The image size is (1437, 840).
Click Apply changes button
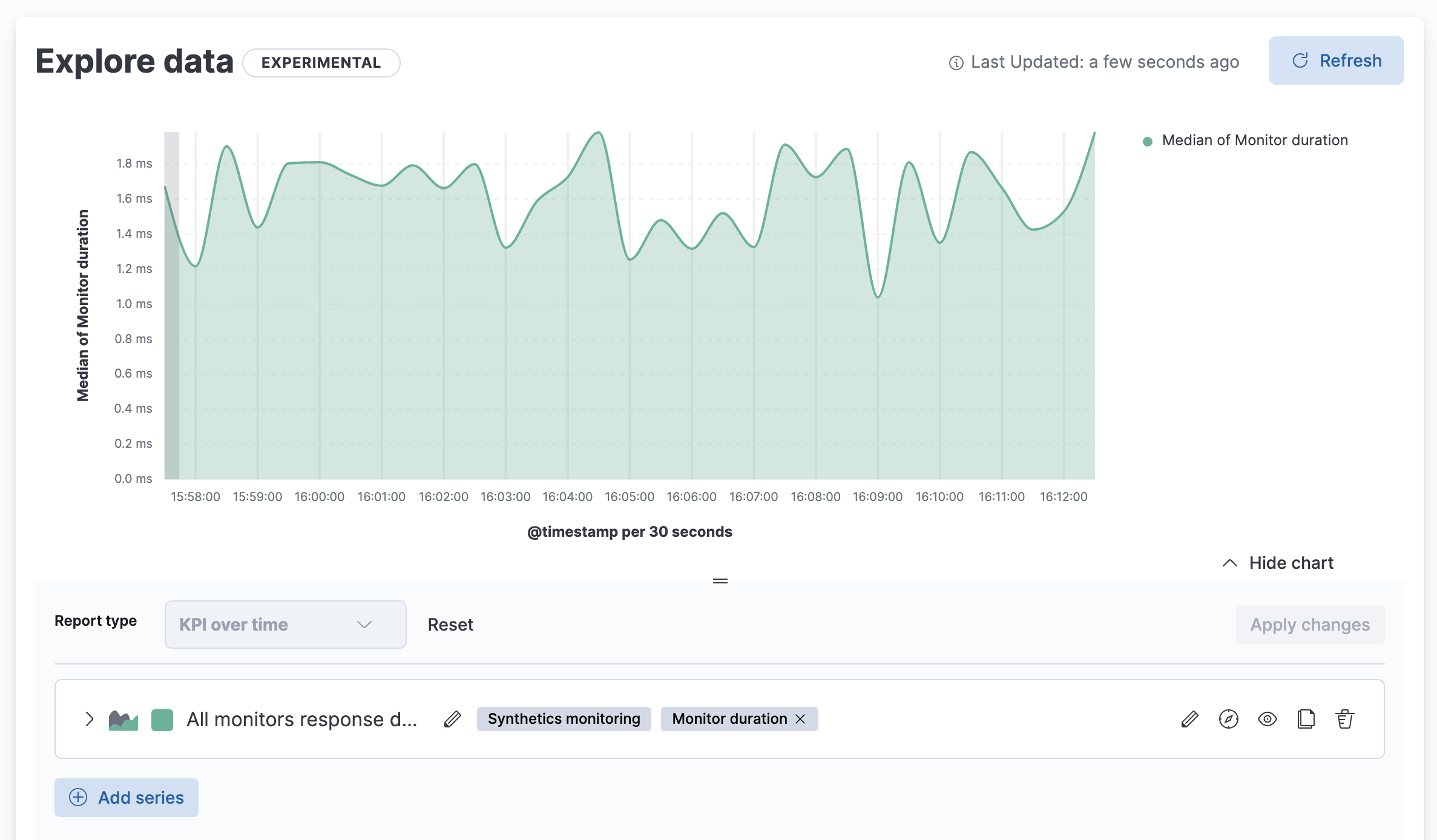(x=1310, y=625)
